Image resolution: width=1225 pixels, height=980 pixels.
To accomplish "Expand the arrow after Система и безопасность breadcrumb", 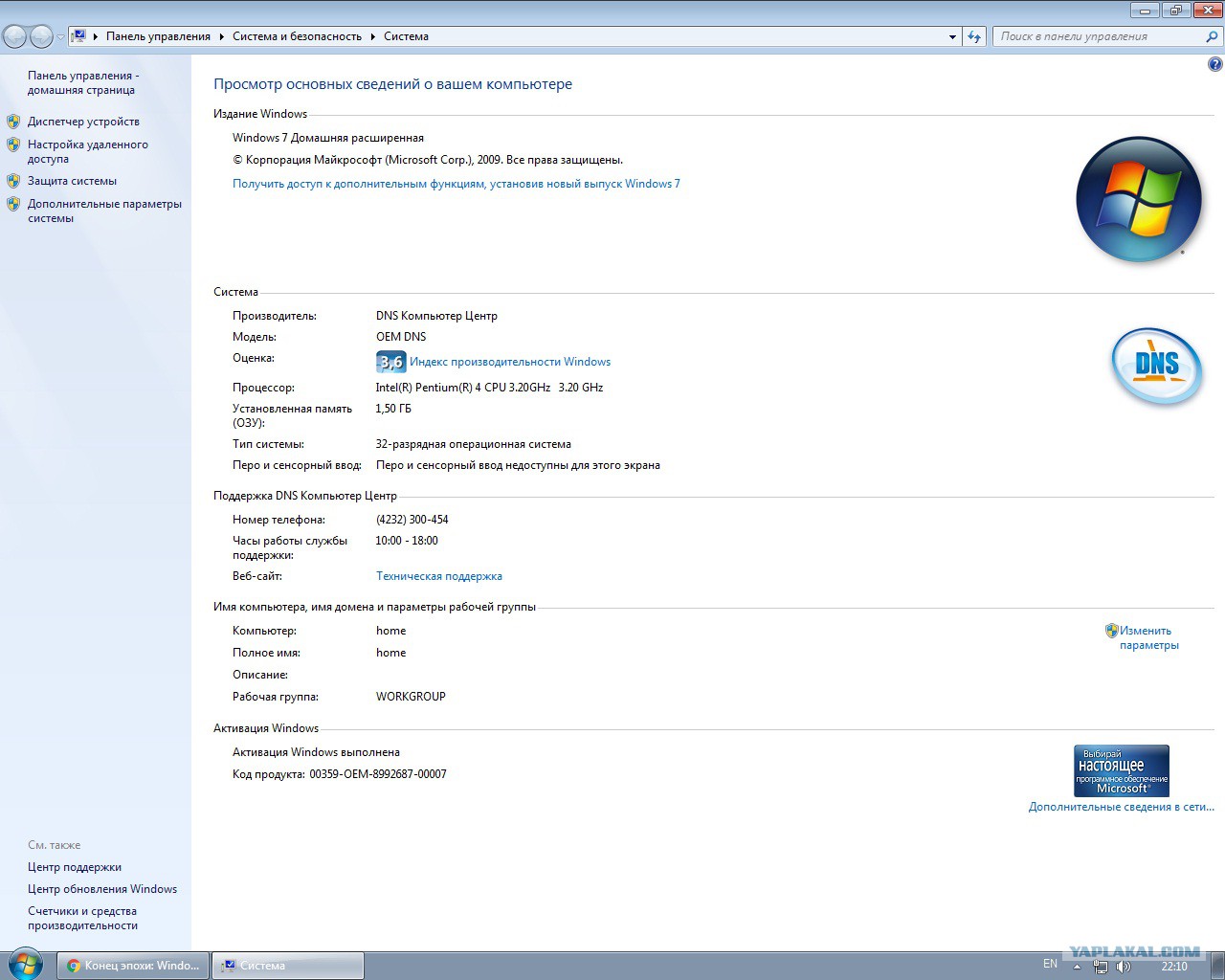I will point(373,36).
